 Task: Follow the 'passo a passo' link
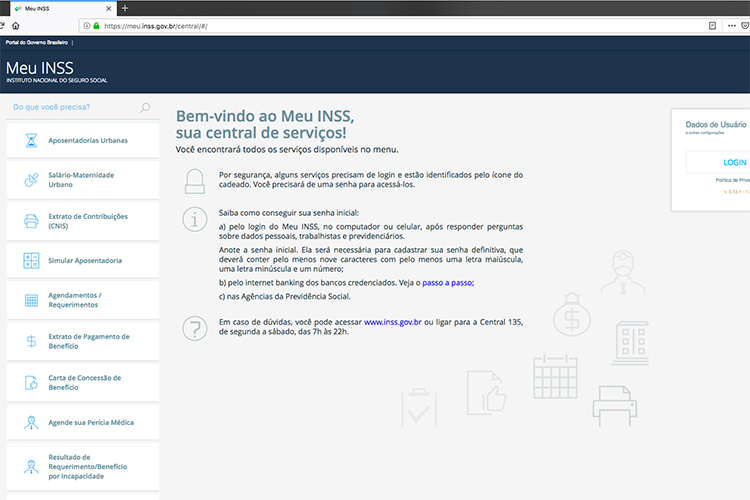tap(447, 283)
